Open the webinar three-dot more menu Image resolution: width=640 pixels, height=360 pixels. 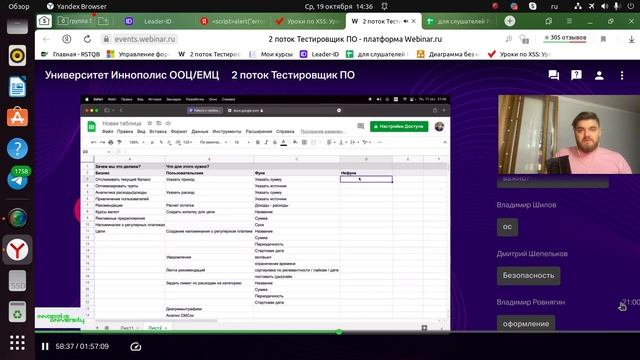(622, 75)
